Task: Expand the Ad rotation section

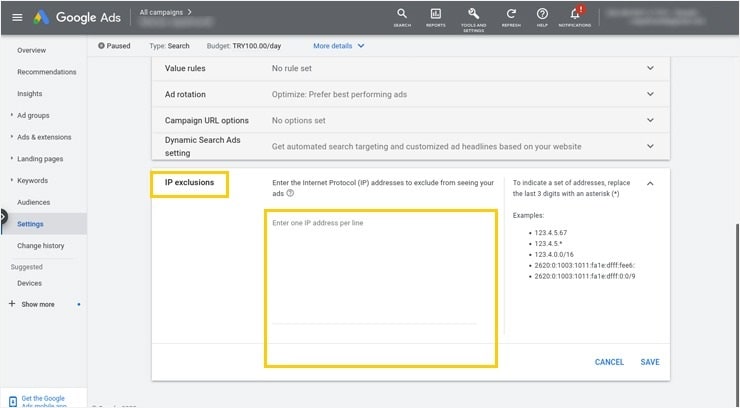Action: (x=650, y=94)
